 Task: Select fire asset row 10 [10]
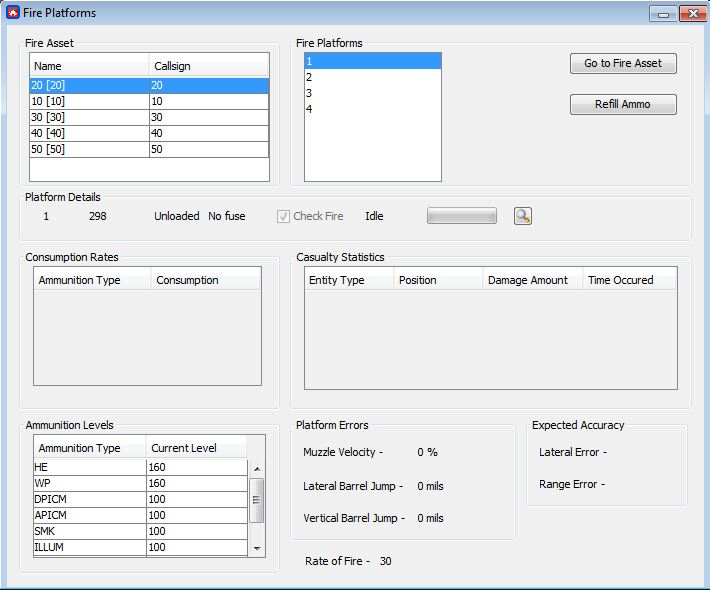[149, 101]
